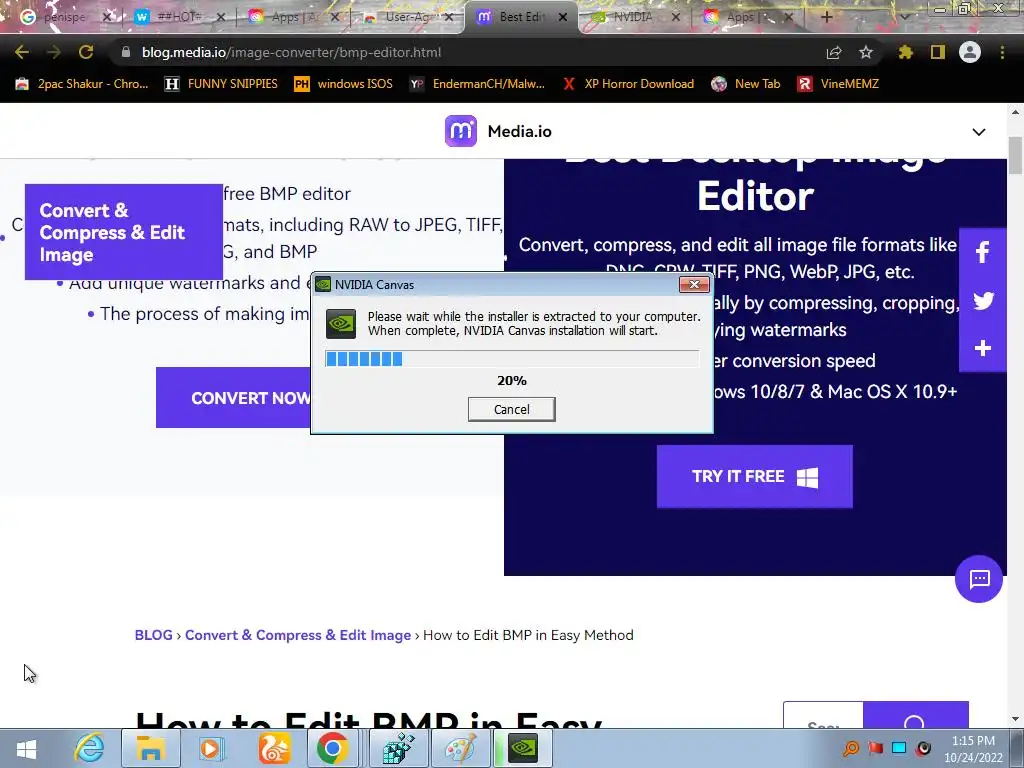Click the page vertical scrollbar

(1015, 155)
